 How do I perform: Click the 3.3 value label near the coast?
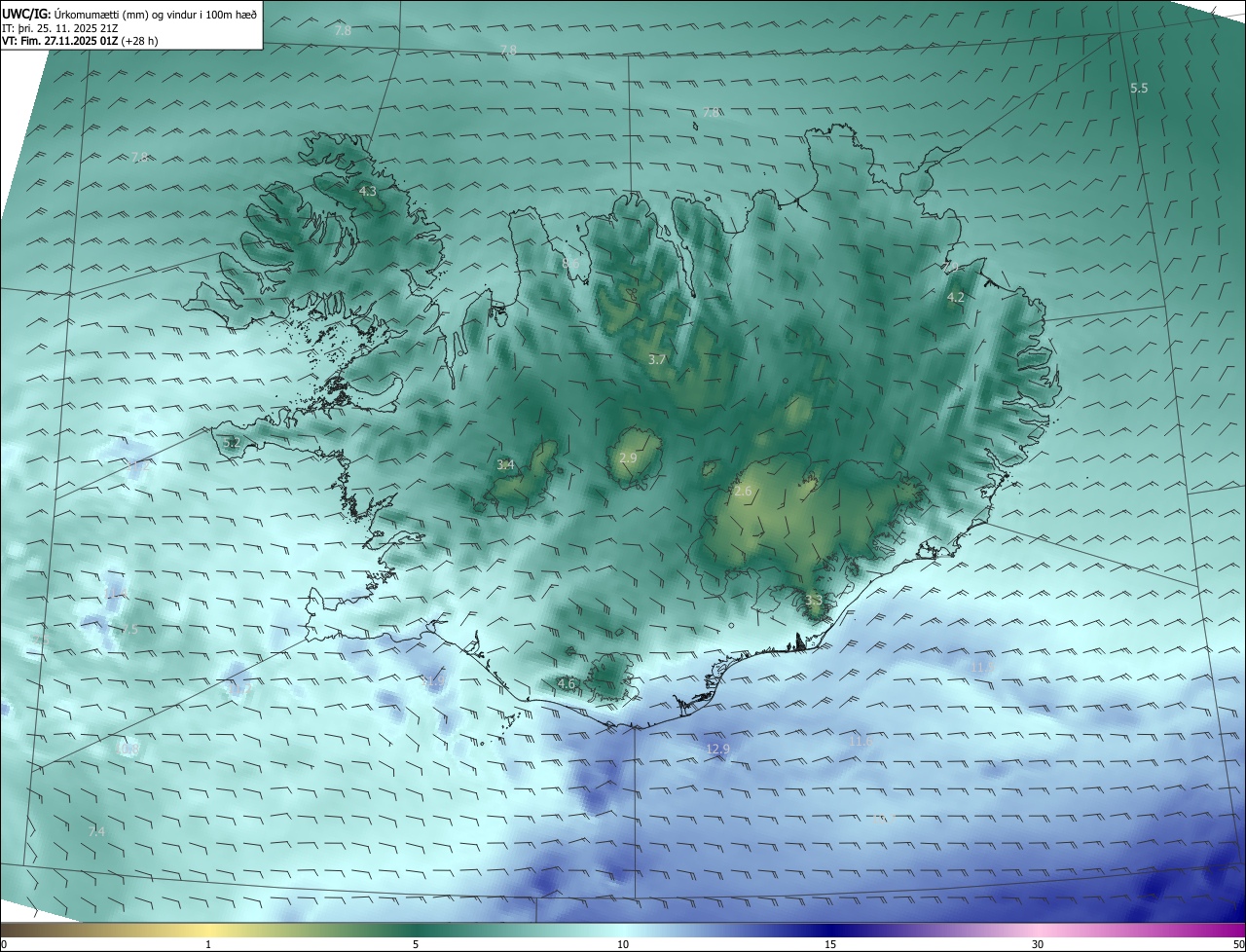[814, 601]
